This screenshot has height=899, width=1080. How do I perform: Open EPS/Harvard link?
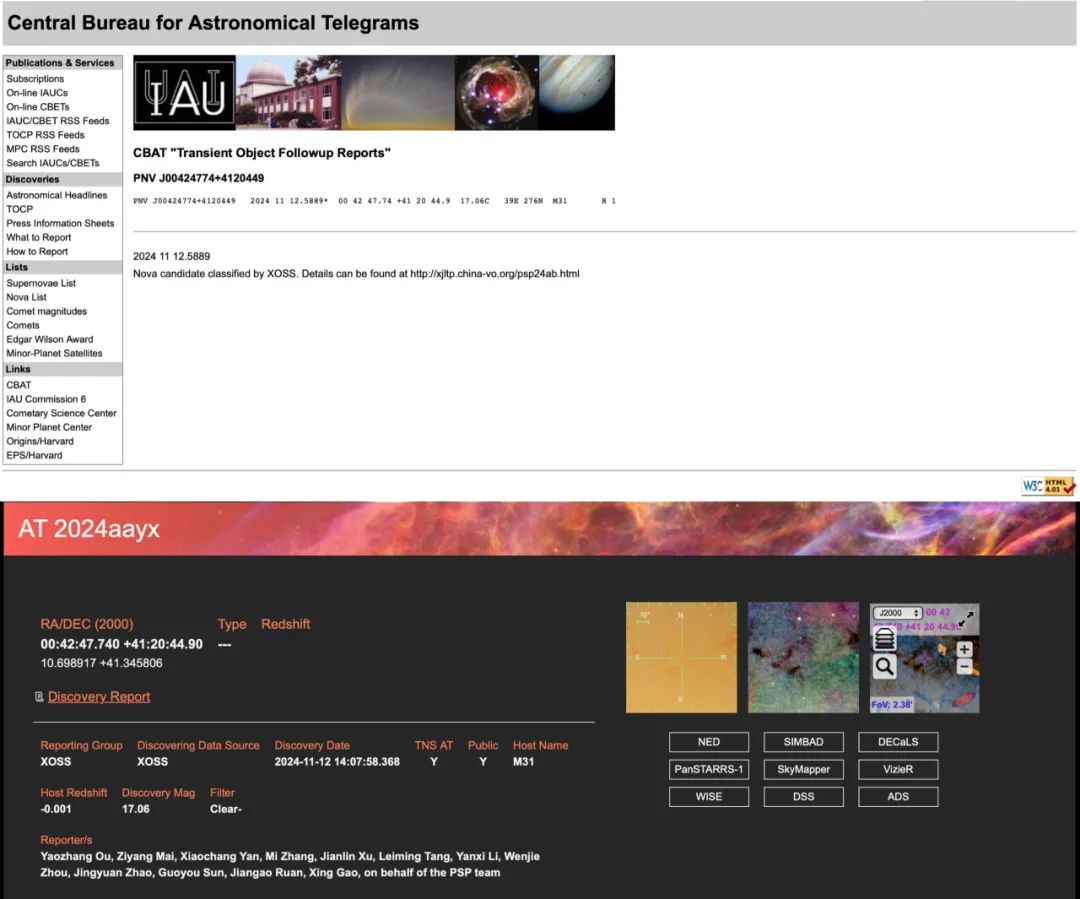pos(34,455)
